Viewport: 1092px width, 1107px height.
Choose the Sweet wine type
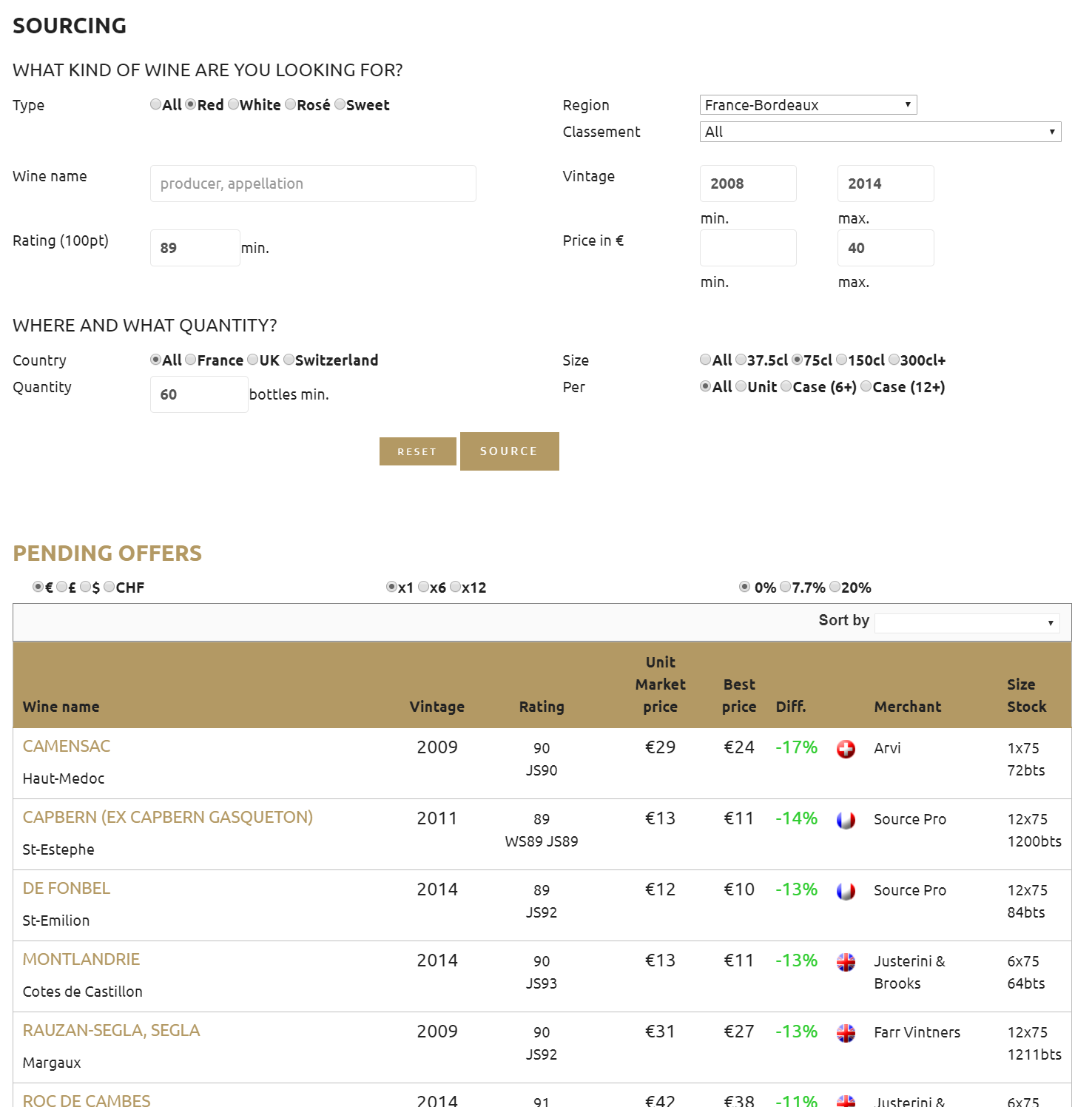tap(340, 104)
